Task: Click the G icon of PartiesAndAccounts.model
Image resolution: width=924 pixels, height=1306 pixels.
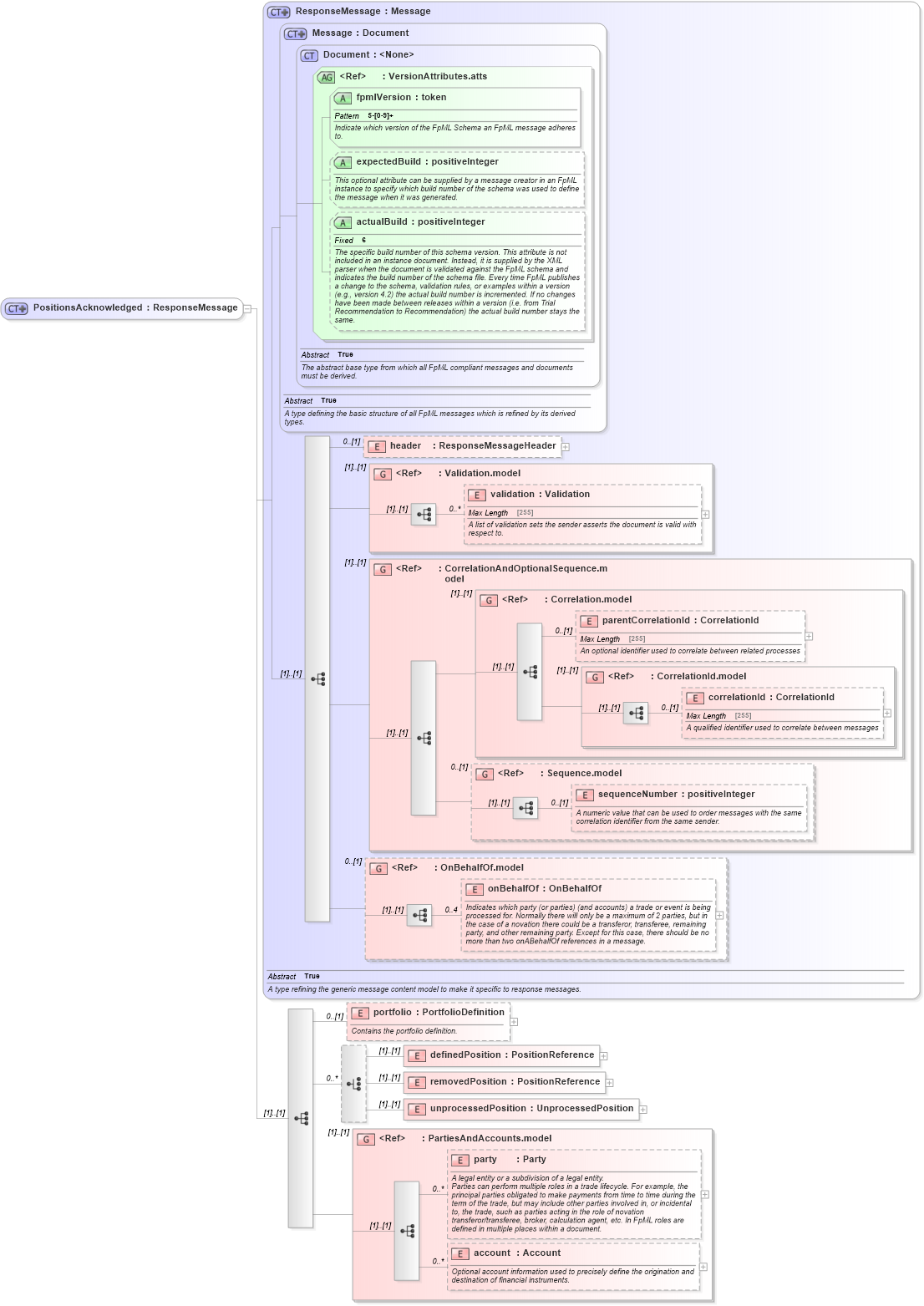Action: pyautogui.click(x=366, y=1140)
